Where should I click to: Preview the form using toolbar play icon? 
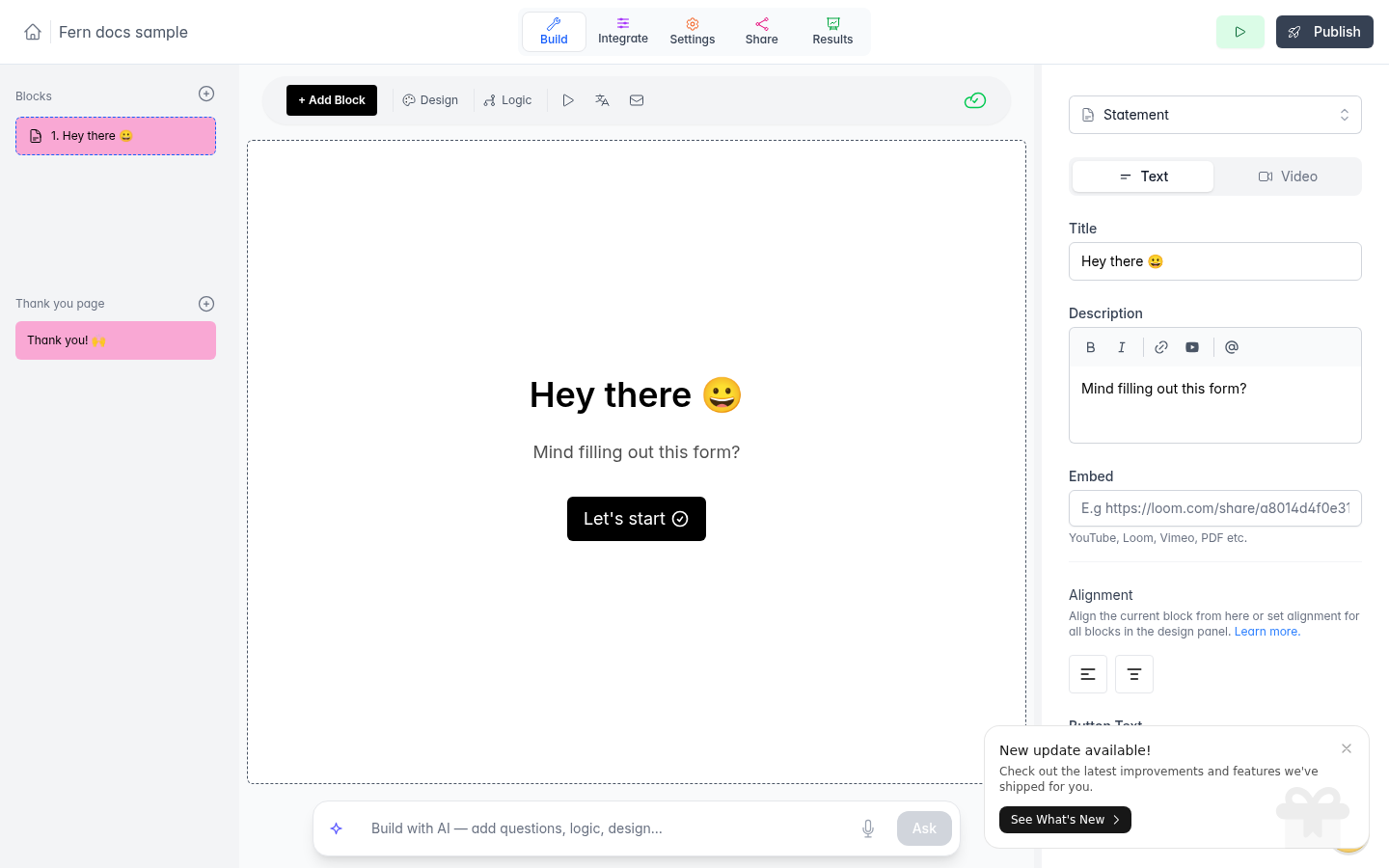pyautogui.click(x=568, y=100)
